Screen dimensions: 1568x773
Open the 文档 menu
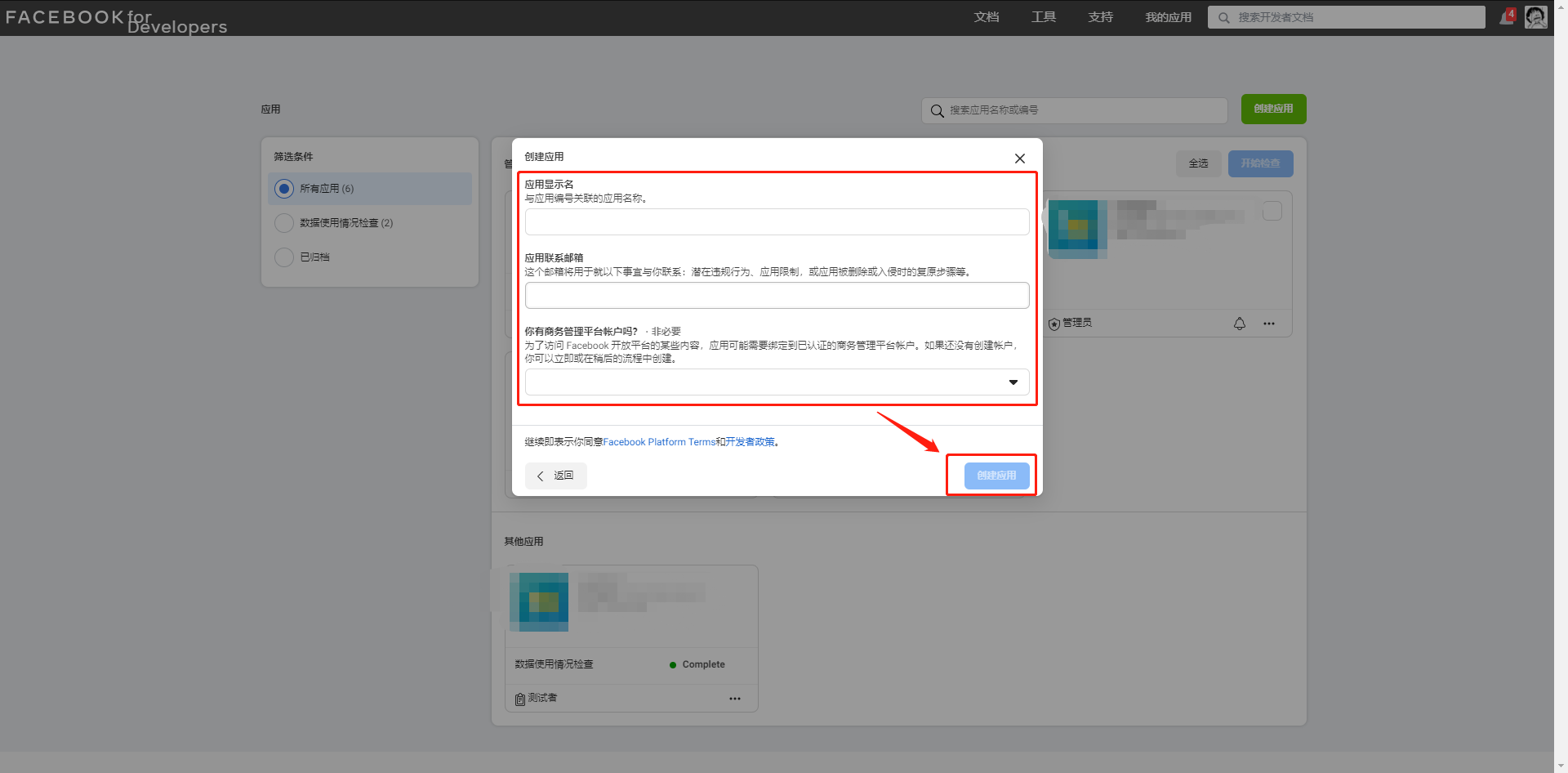coord(986,17)
